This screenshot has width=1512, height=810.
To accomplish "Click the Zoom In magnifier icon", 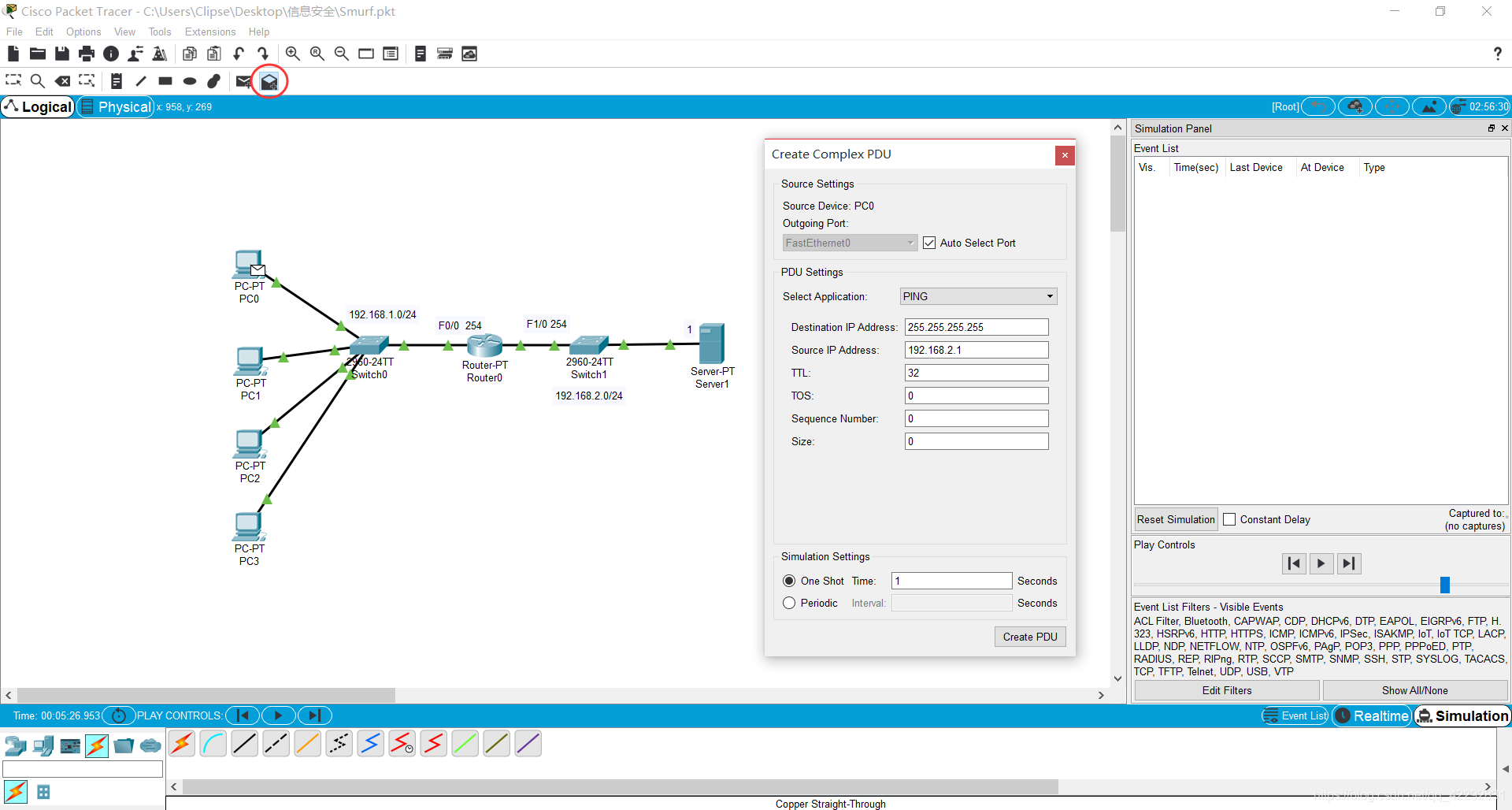I will tap(292, 54).
